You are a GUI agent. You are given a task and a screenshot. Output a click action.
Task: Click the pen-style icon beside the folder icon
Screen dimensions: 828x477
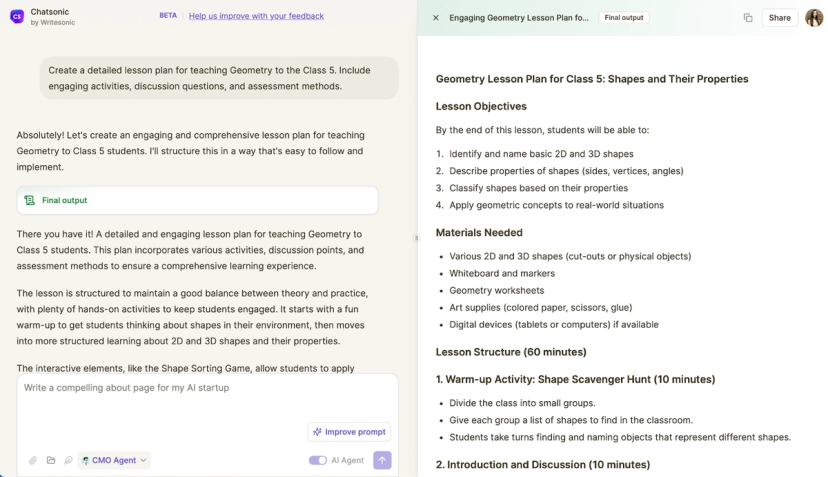click(68, 460)
